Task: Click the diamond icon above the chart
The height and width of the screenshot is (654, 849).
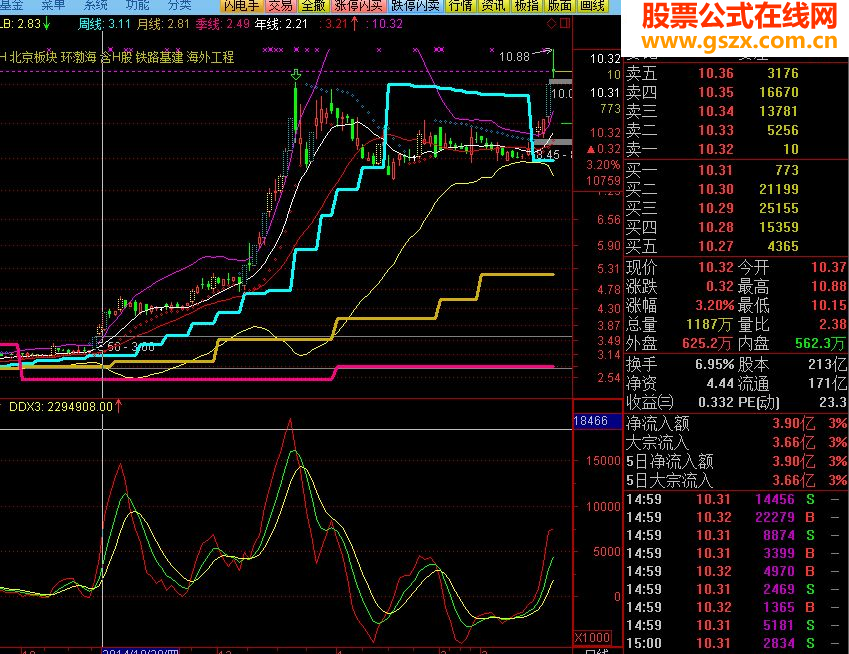Action: (551, 23)
